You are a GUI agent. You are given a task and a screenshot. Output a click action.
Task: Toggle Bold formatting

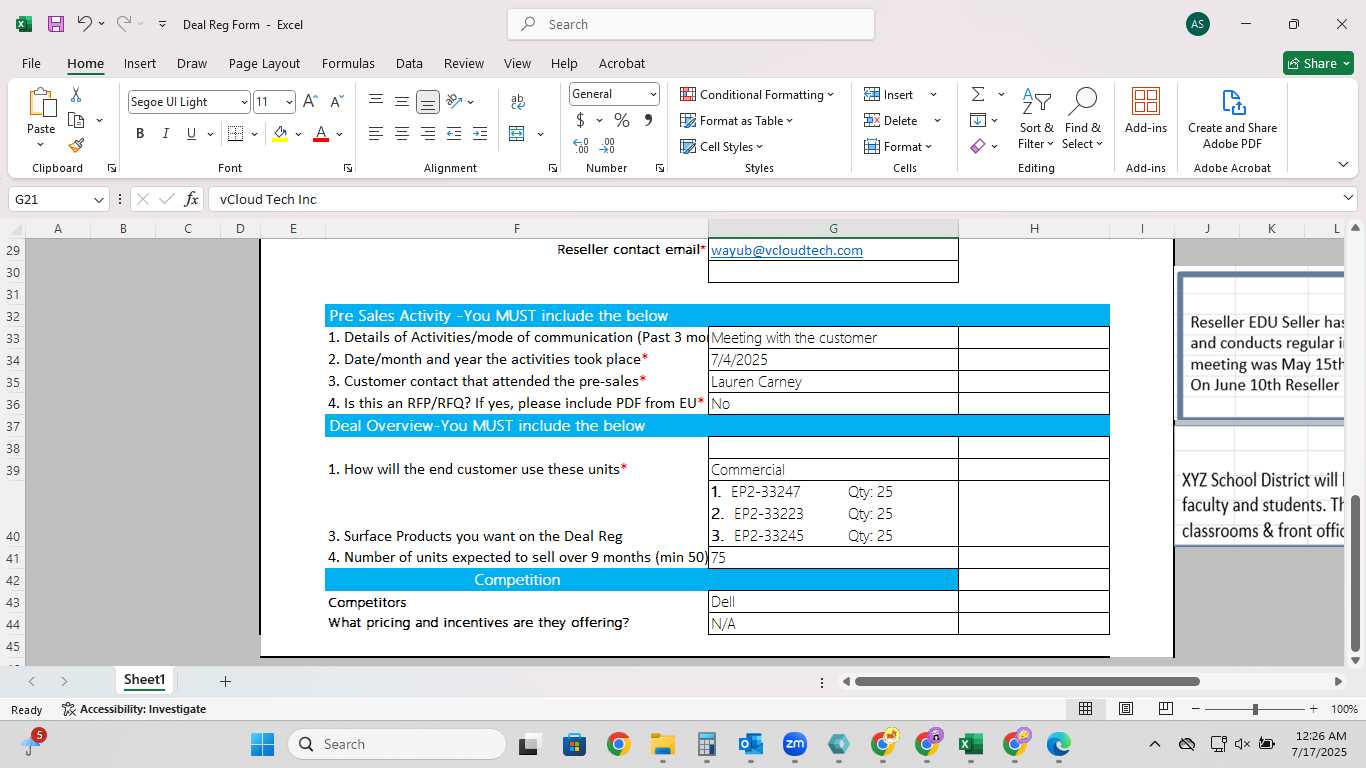click(140, 133)
